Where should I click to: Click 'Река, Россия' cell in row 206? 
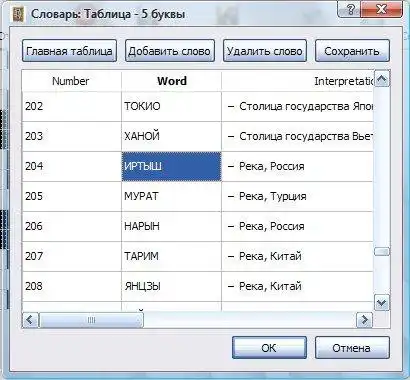(x=298, y=226)
